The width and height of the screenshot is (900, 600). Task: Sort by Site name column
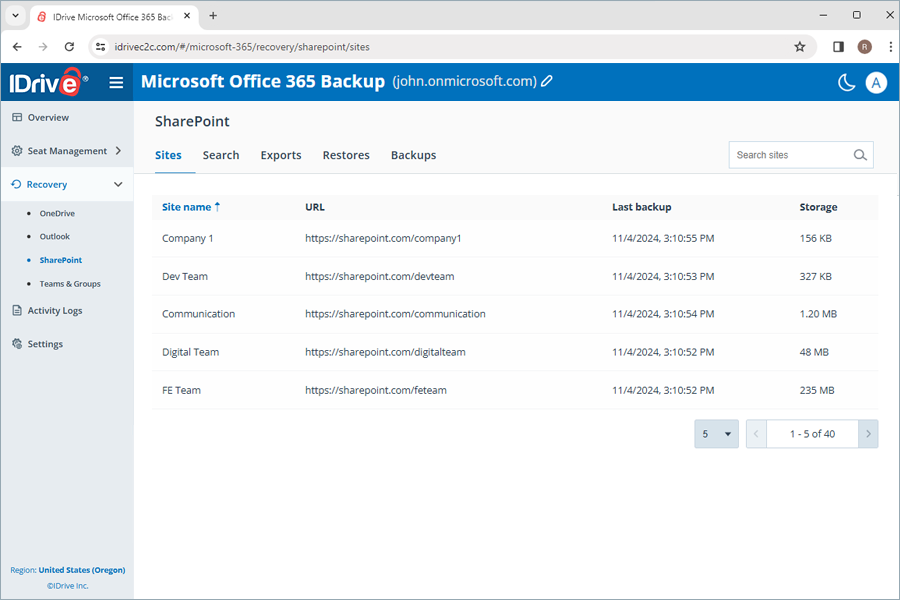click(x=187, y=207)
